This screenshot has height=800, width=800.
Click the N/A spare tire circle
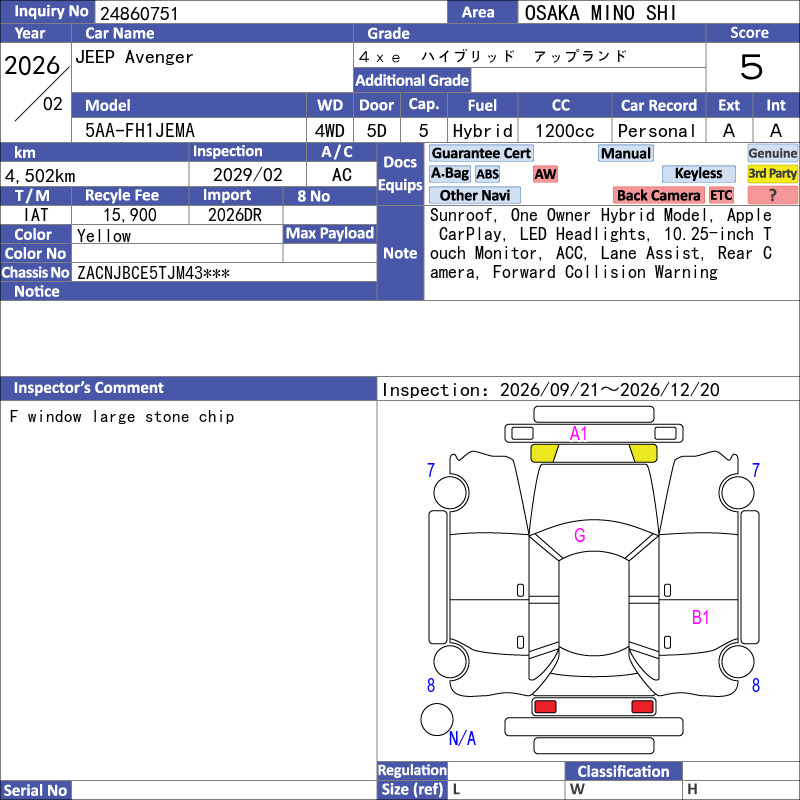tap(437, 719)
